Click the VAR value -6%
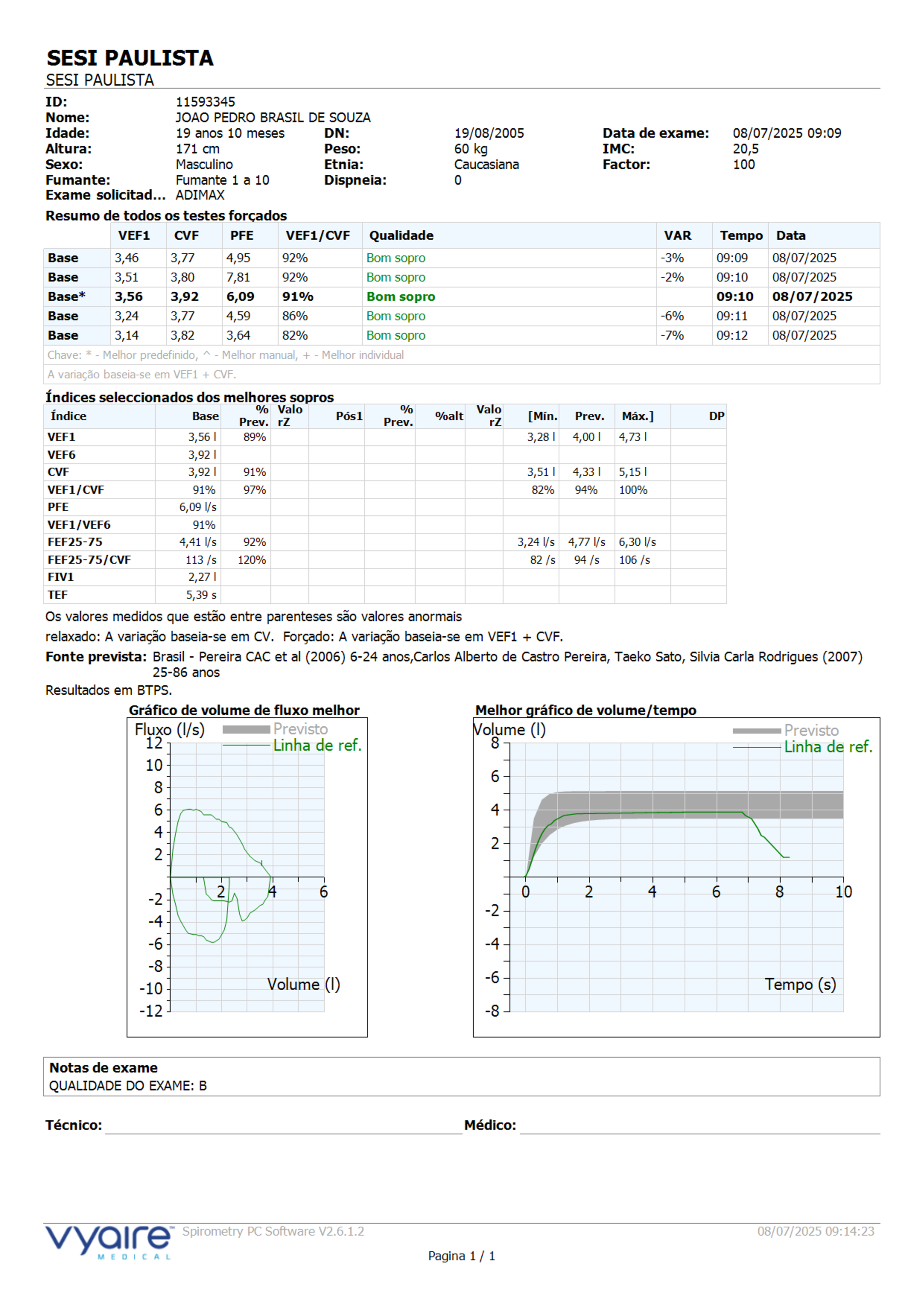This screenshot has height=1306, width=924. (x=672, y=316)
